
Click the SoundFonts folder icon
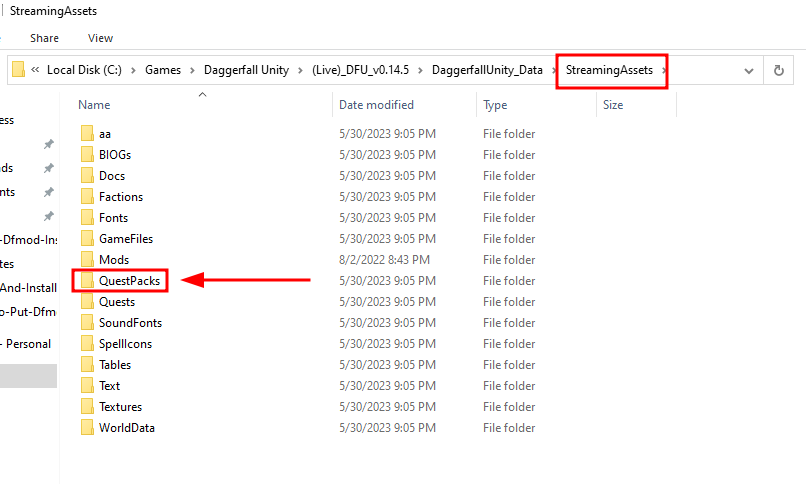click(87, 323)
